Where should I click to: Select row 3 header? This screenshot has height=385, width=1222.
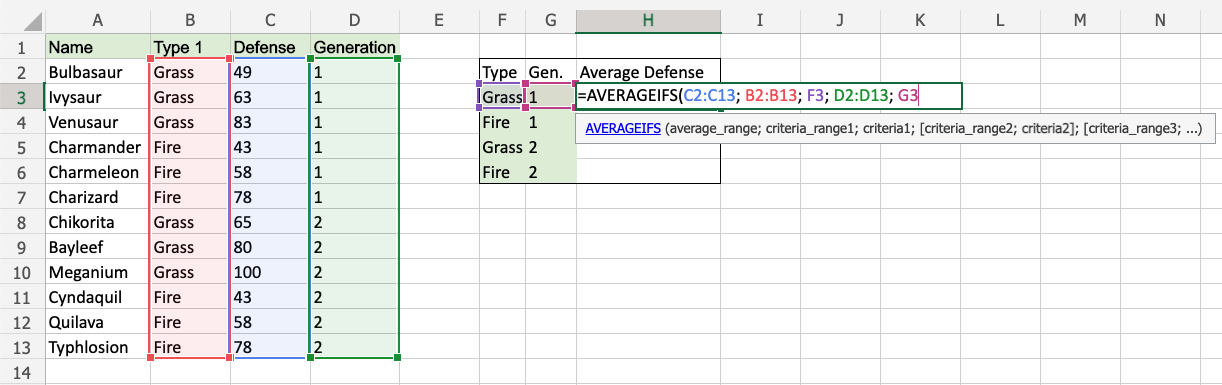(22, 97)
